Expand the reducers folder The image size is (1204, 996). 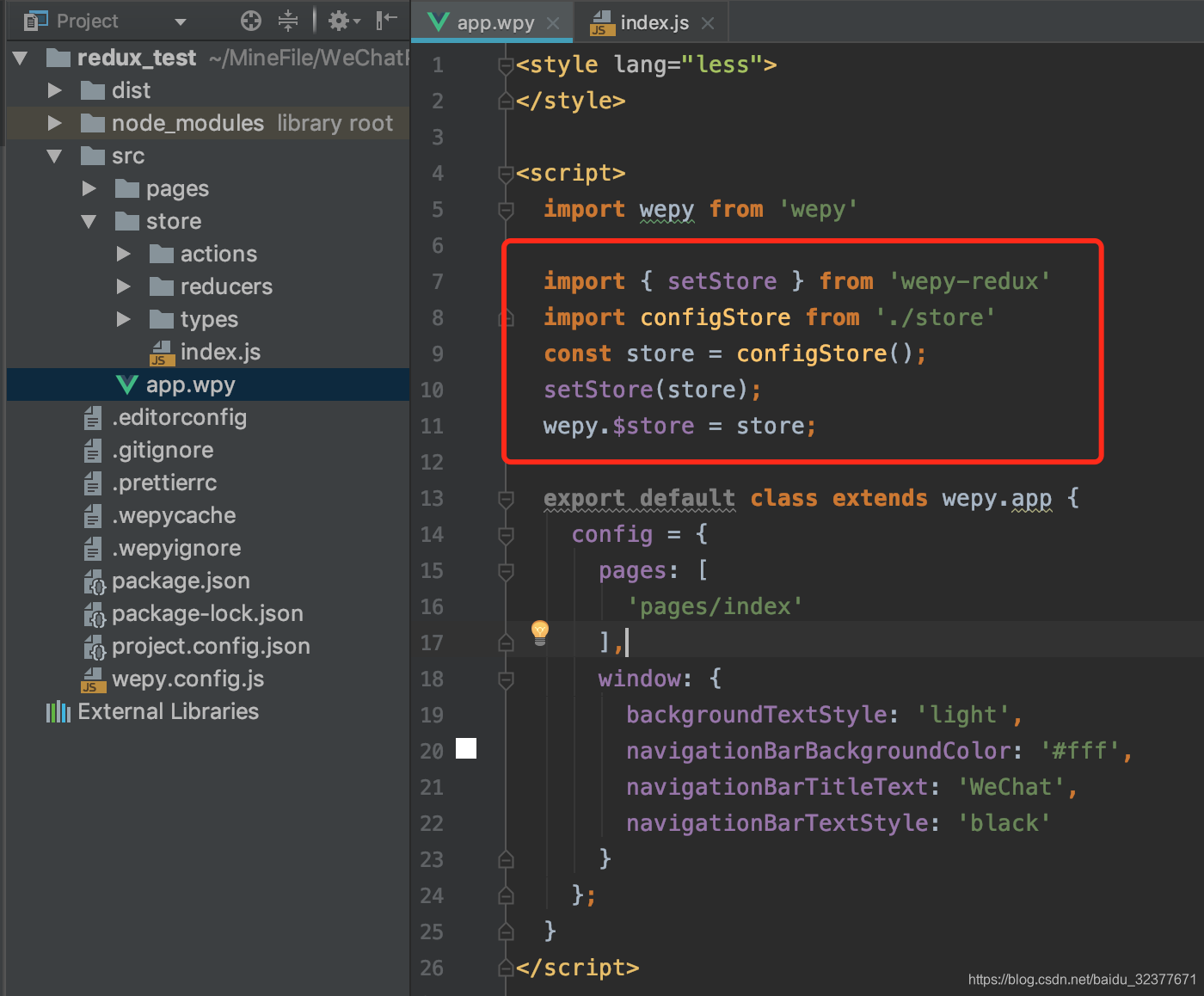point(124,286)
